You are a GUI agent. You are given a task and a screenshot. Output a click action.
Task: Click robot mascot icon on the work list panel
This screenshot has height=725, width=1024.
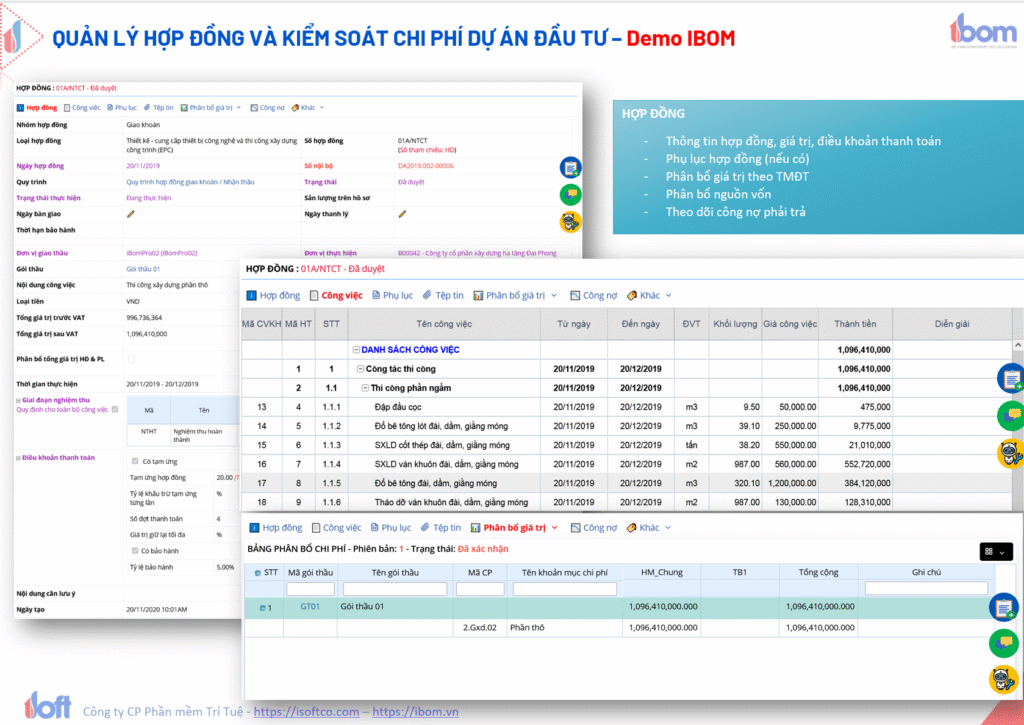tap(1010, 453)
